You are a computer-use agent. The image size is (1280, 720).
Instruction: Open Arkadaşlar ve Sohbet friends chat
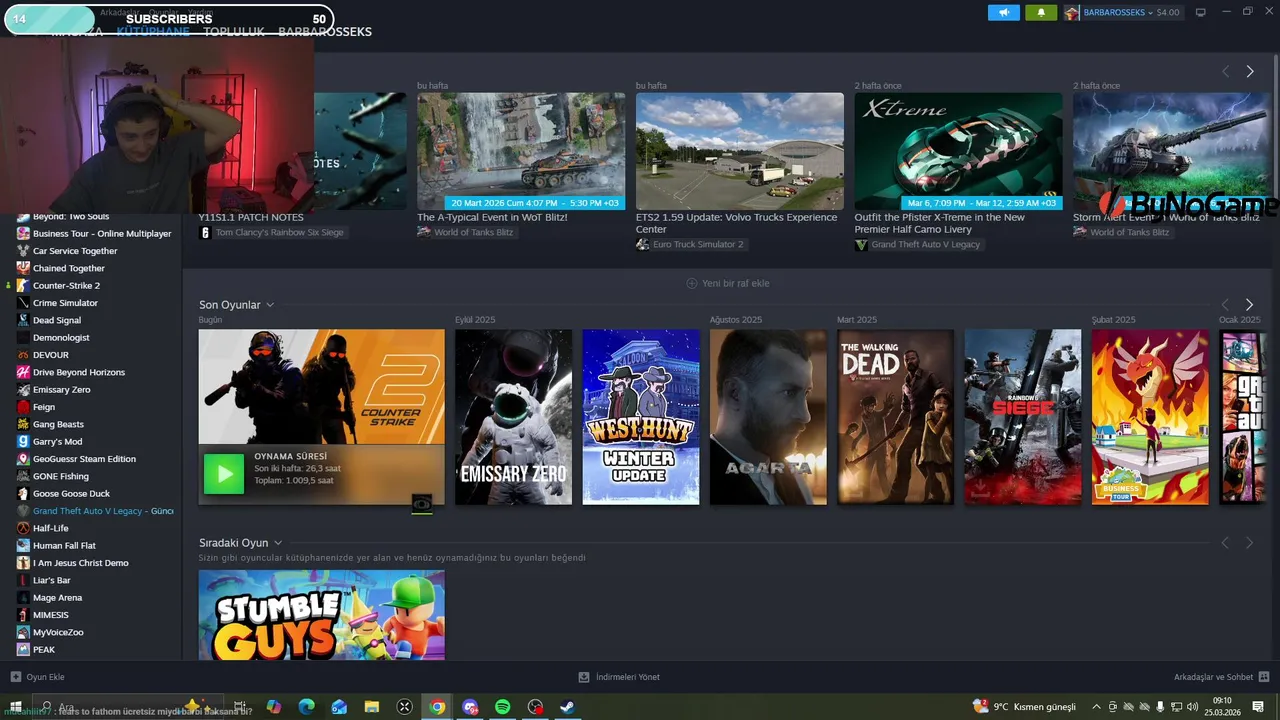point(1221,677)
